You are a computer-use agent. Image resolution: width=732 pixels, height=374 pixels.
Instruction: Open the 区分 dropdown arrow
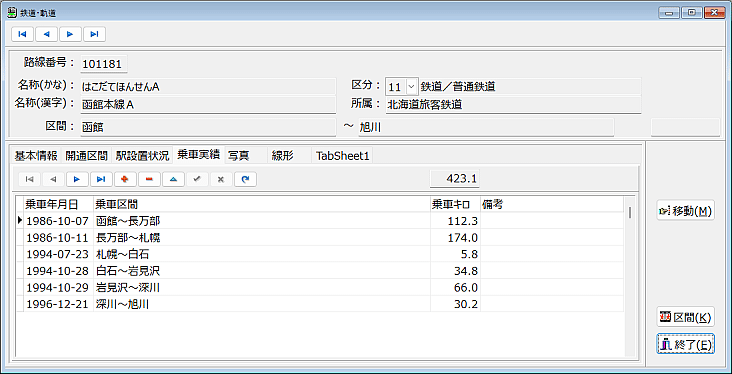[411, 87]
